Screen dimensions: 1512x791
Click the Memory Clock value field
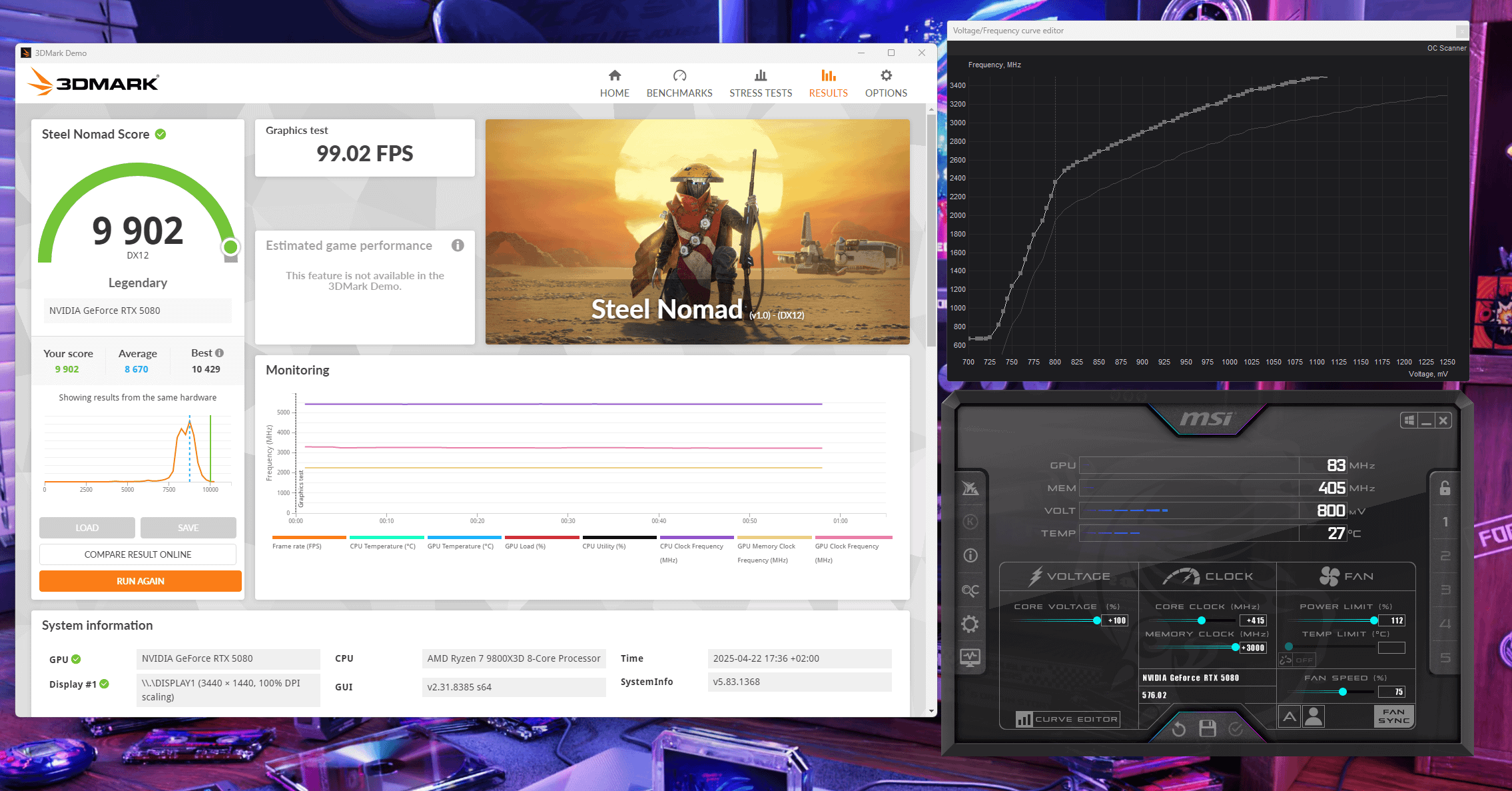point(1253,648)
